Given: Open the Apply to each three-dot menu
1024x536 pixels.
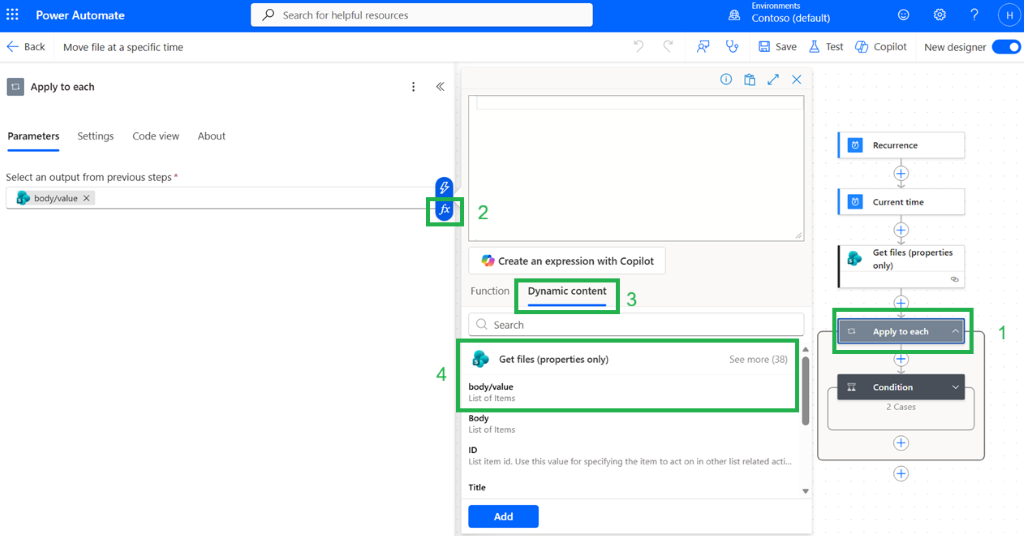Looking at the screenshot, I should coord(413,87).
